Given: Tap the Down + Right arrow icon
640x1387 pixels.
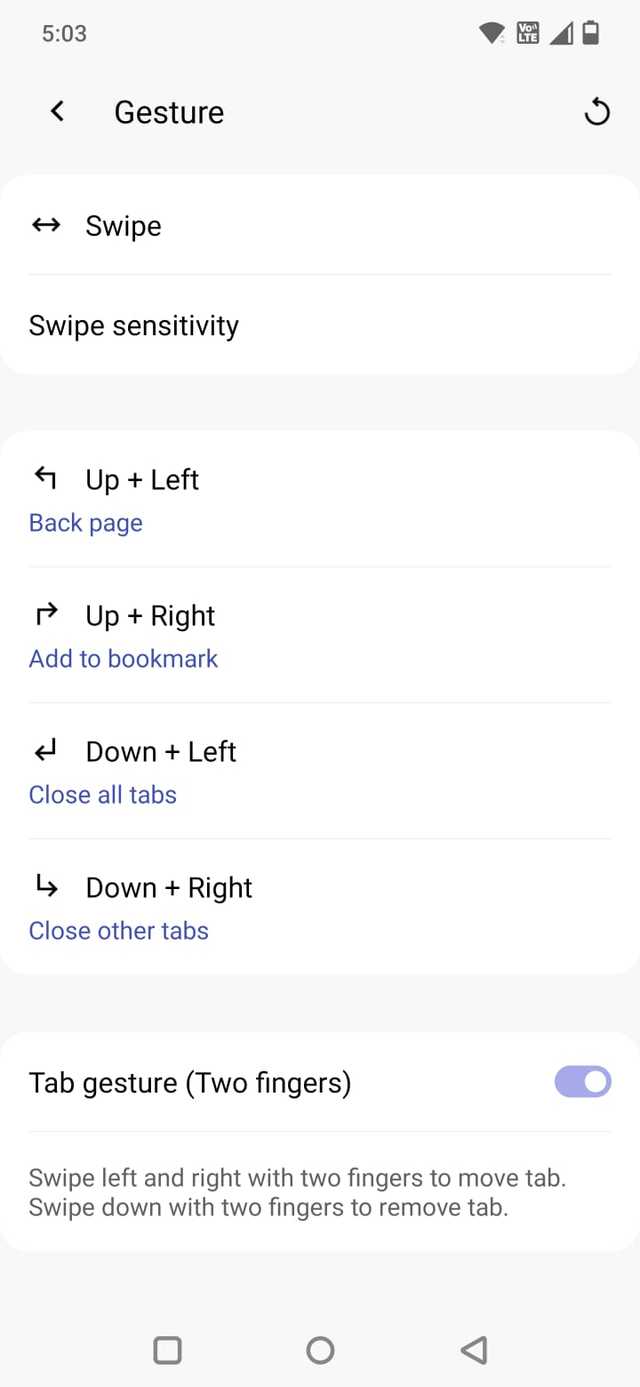Looking at the screenshot, I should click(x=46, y=886).
